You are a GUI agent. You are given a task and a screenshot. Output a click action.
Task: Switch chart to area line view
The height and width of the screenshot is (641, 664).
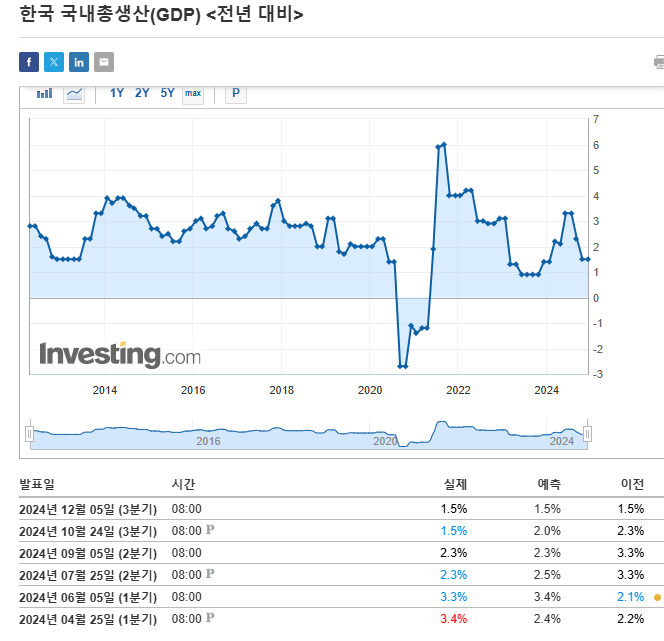[x=74, y=94]
